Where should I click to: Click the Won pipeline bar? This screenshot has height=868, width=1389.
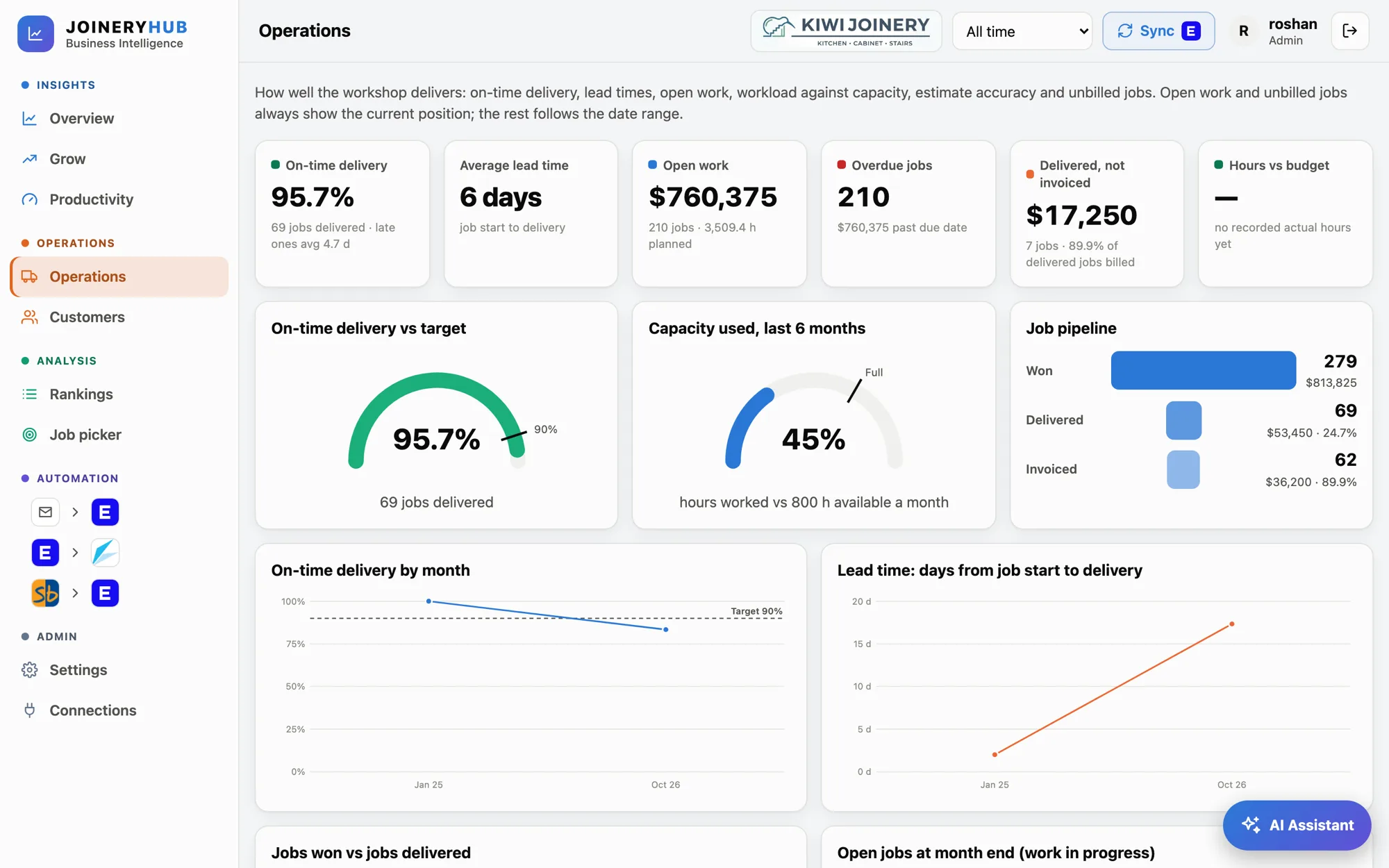pyautogui.click(x=1203, y=370)
